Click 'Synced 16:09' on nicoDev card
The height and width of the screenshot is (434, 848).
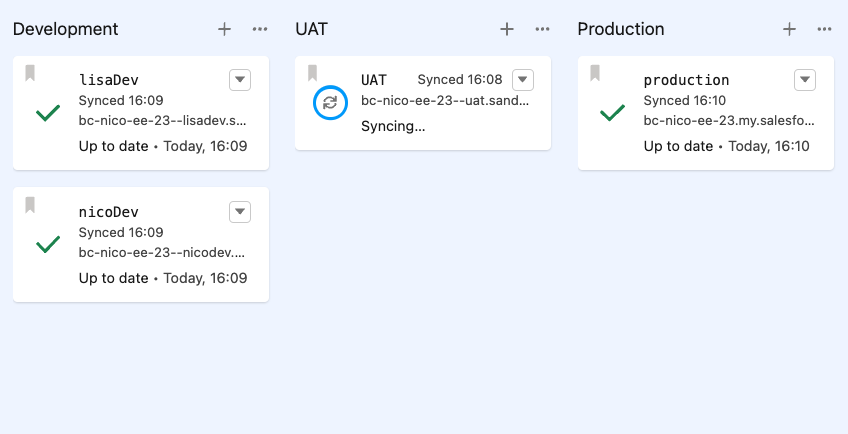pyautogui.click(x=121, y=233)
